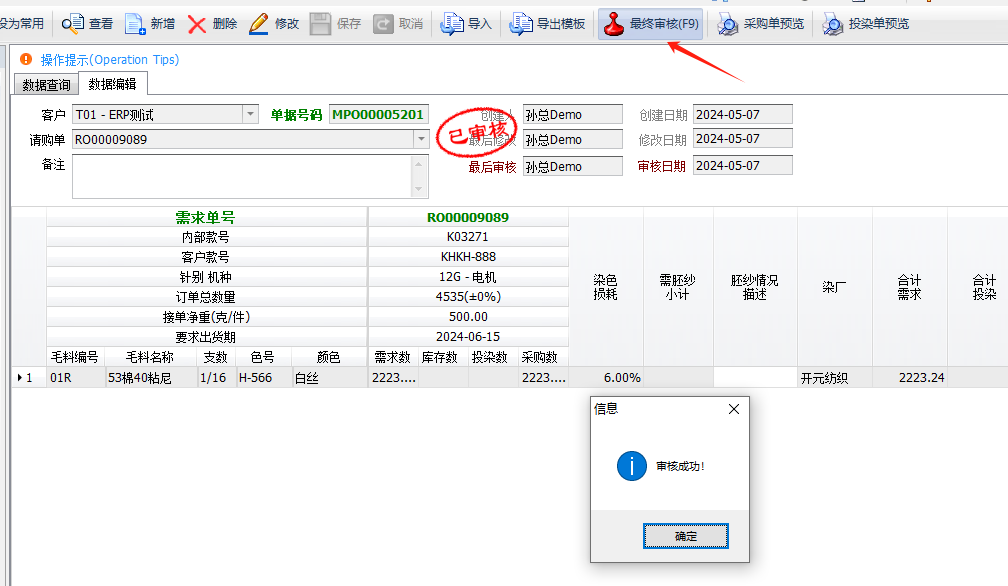Viewport: 1008px width, 586px height.
Task: Click the red X 删除 delete icon
Action: click(x=197, y=24)
